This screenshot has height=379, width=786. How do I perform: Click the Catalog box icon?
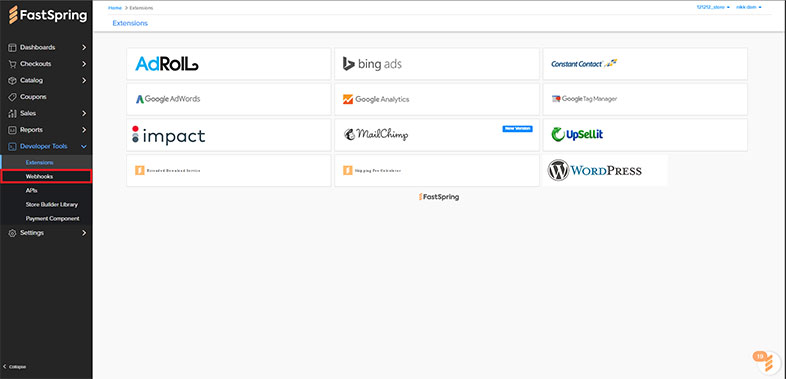13,81
